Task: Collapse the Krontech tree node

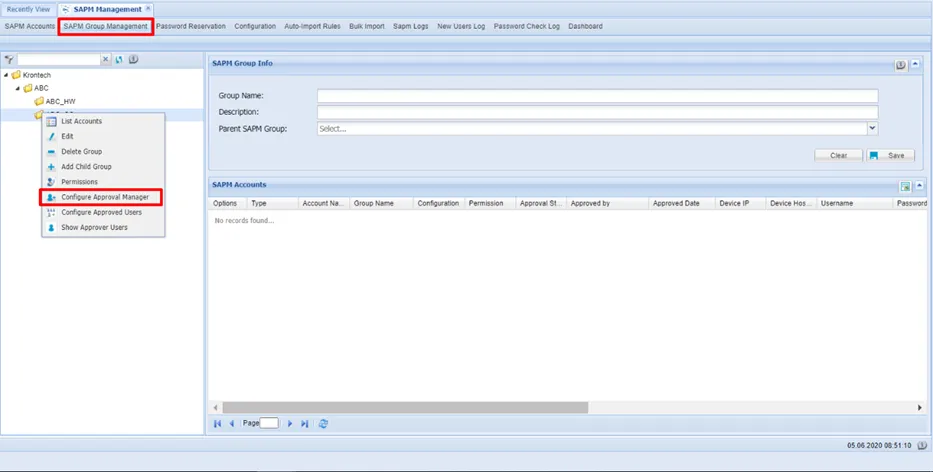Action: click(6, 75)
